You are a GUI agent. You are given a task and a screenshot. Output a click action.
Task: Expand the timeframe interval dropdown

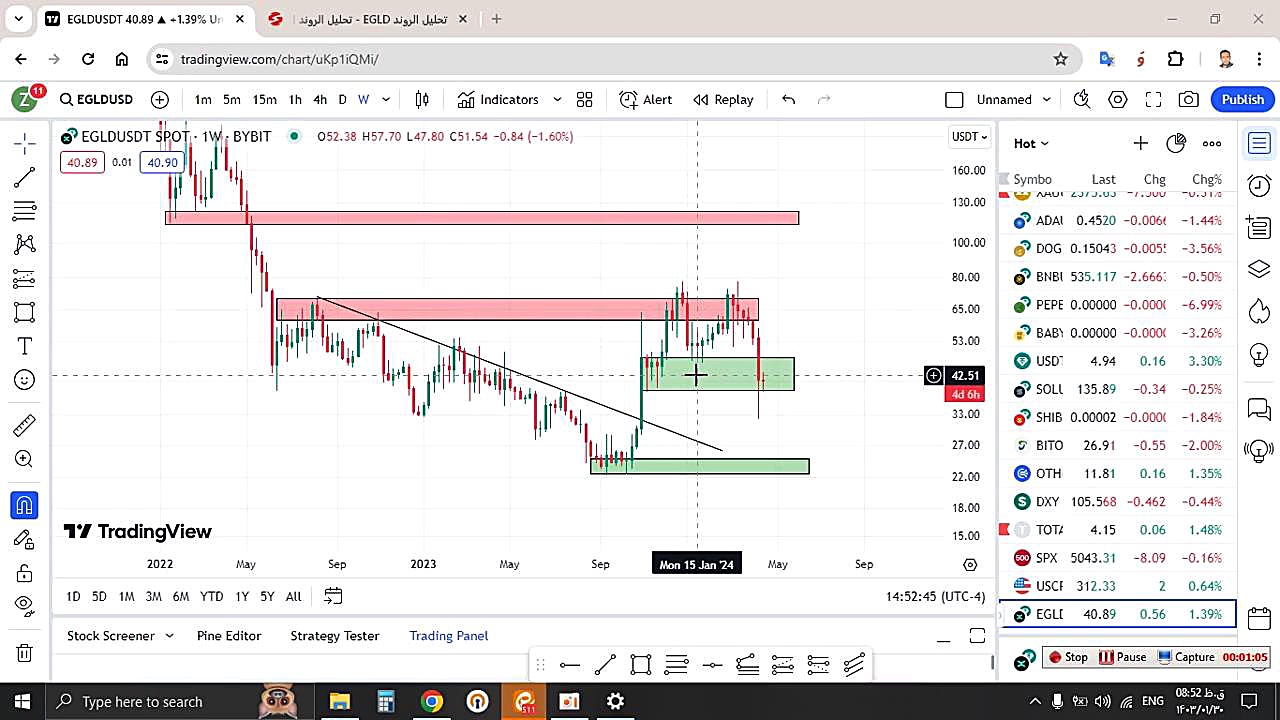(386, 99)
